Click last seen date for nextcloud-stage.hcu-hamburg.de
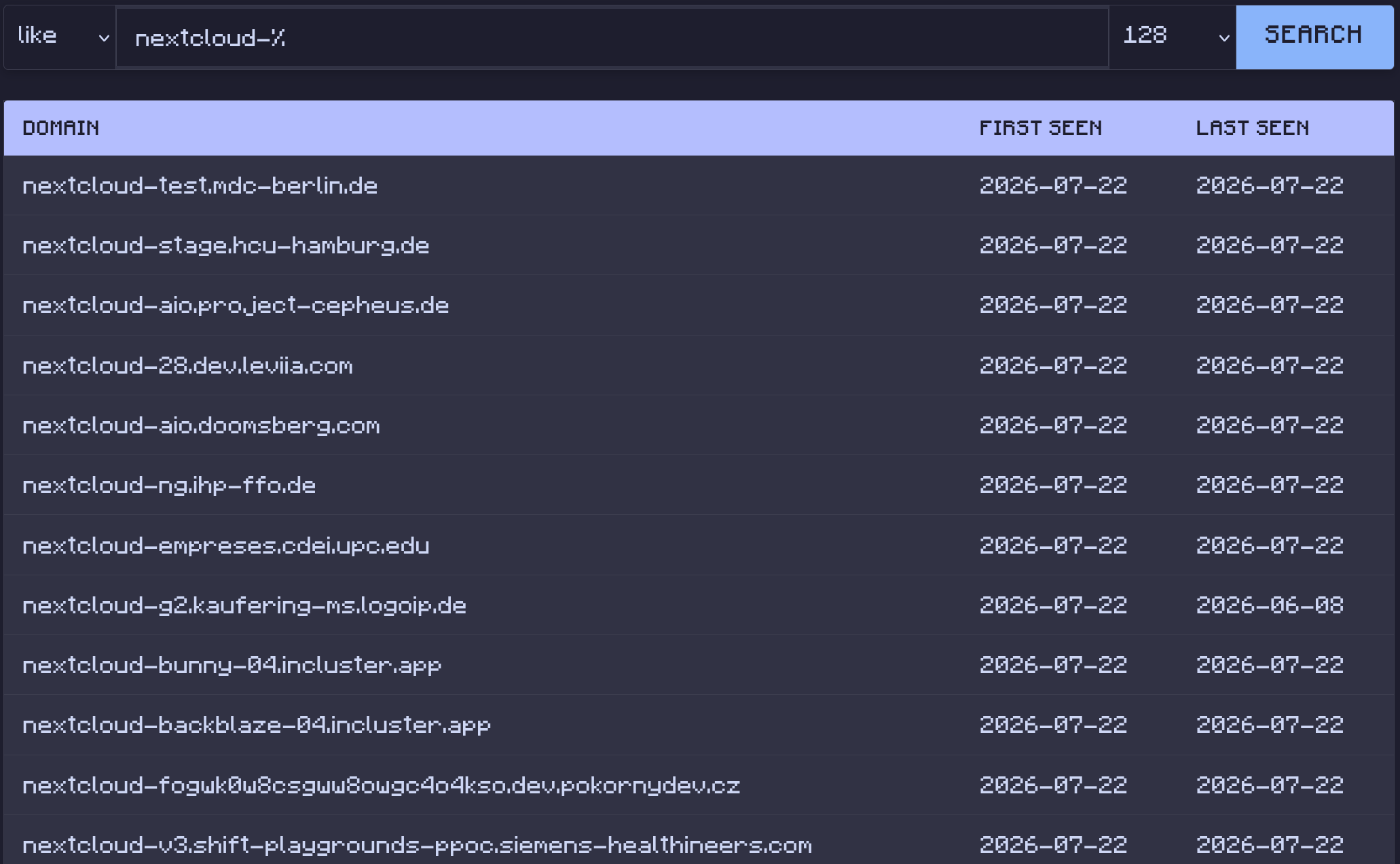 click(x=1270, y=245)
